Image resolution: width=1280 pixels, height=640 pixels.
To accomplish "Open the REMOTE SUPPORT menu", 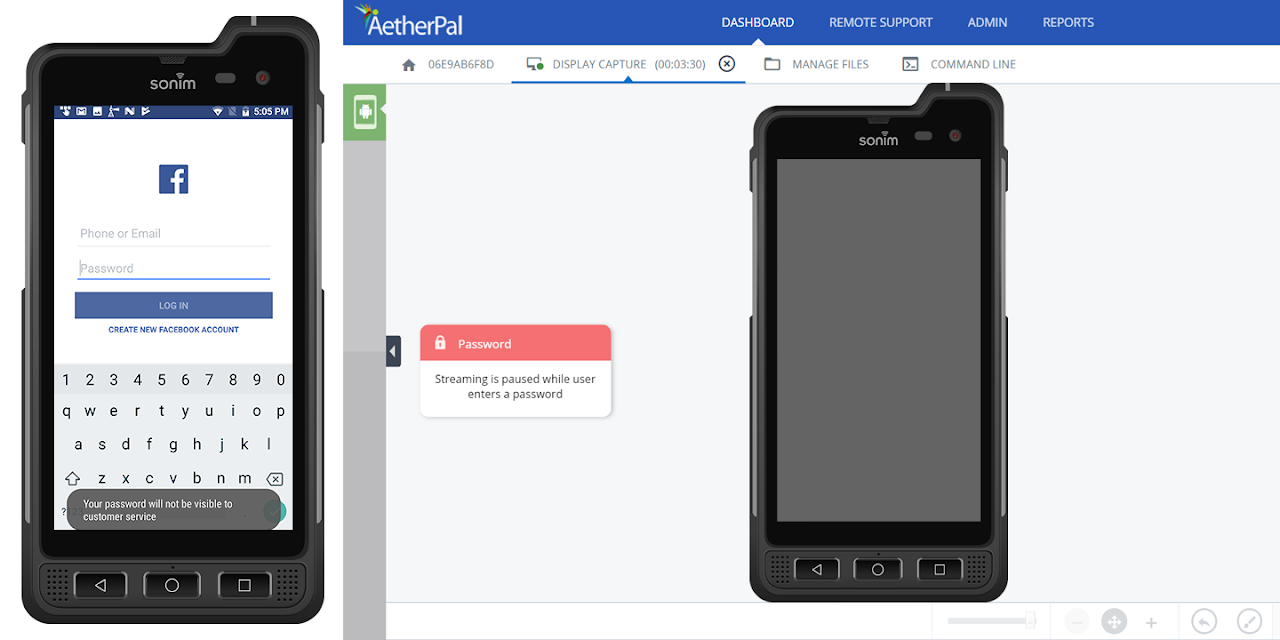I will (x=881, y=22).
